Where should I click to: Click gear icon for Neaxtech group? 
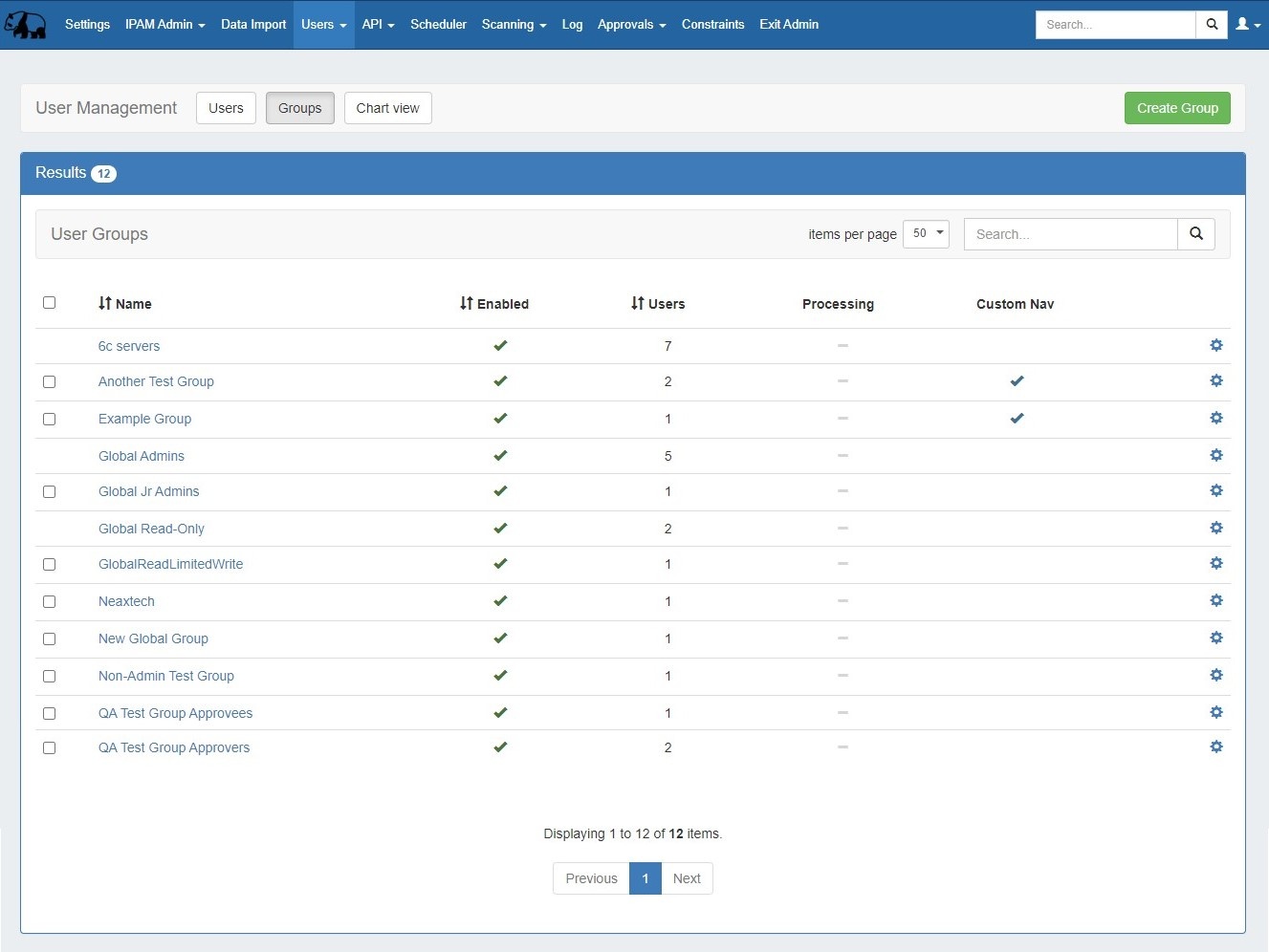(1215, 600)
